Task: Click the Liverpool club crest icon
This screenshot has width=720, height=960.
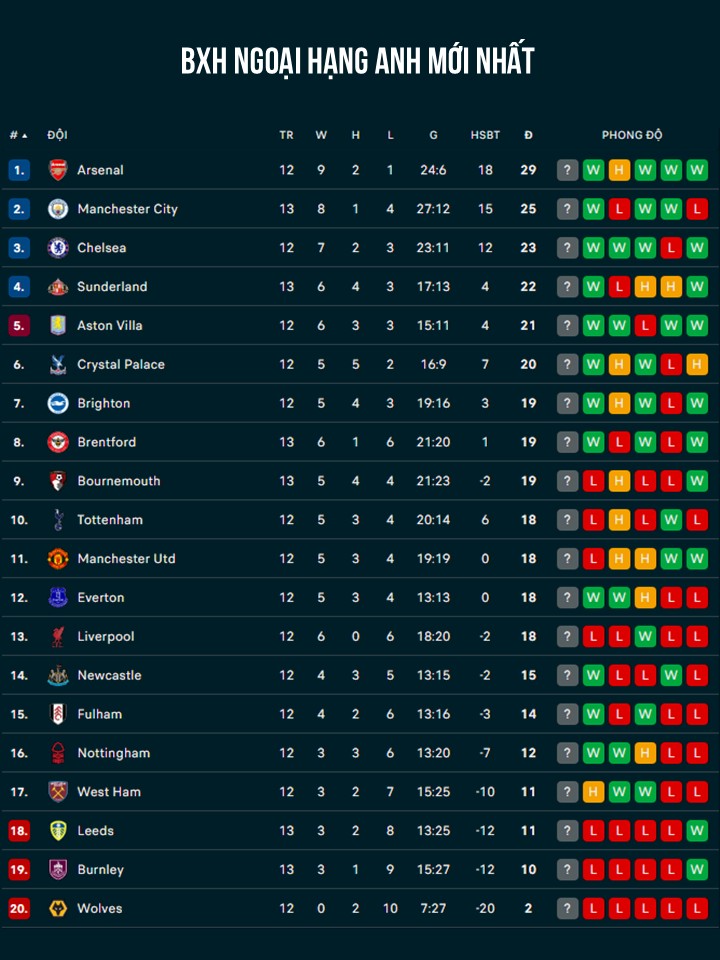Action: pos(58,636)
